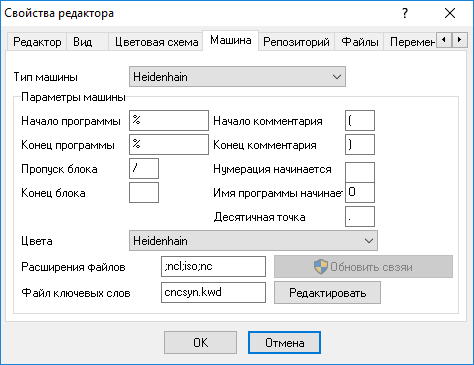Screen dimensions: 474x365
Task: Click the Расширения файлов label
Action: point(73,267)
